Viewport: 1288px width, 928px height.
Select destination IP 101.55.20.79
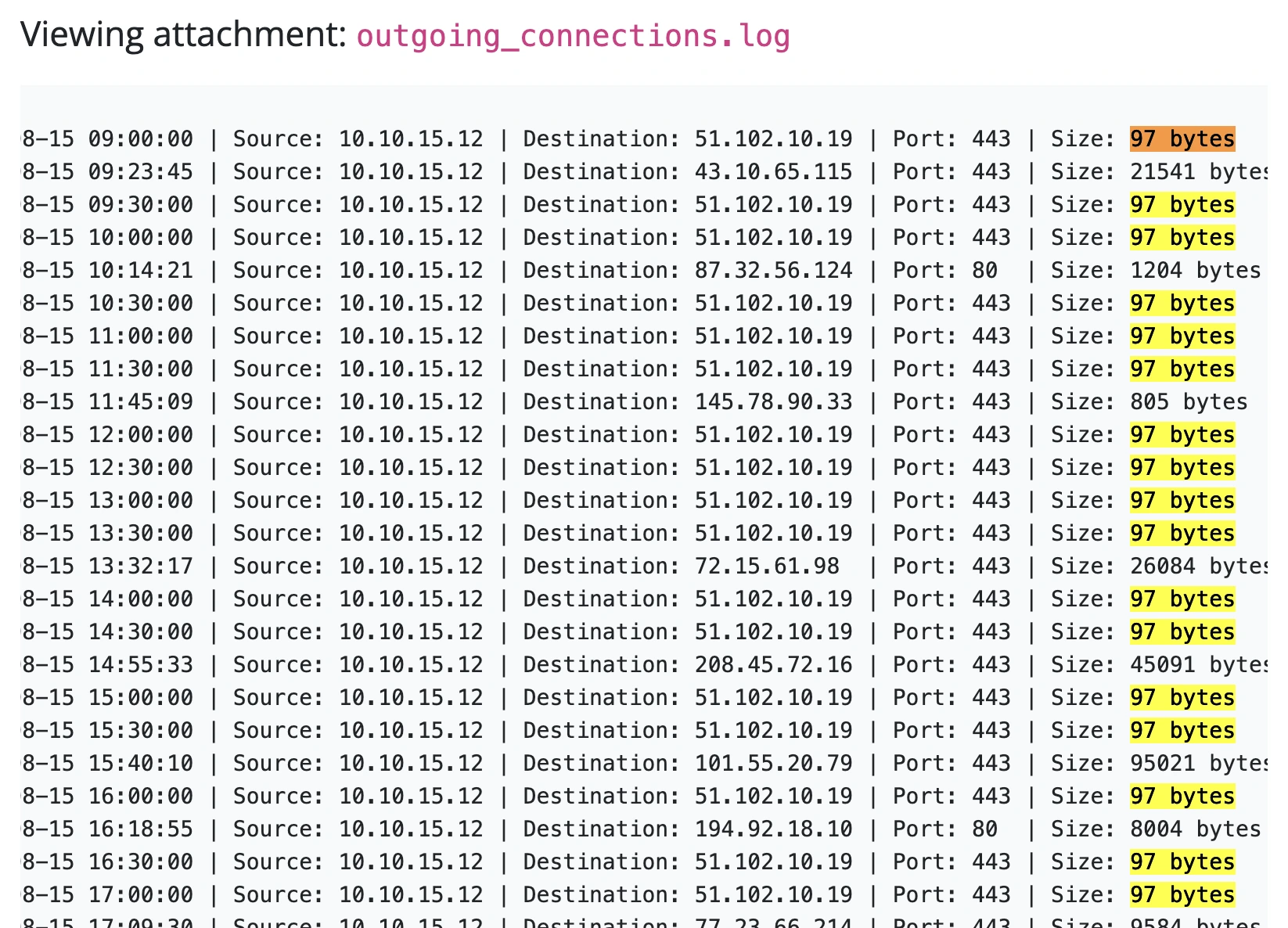pyautogui.click(x=773, y=764)
